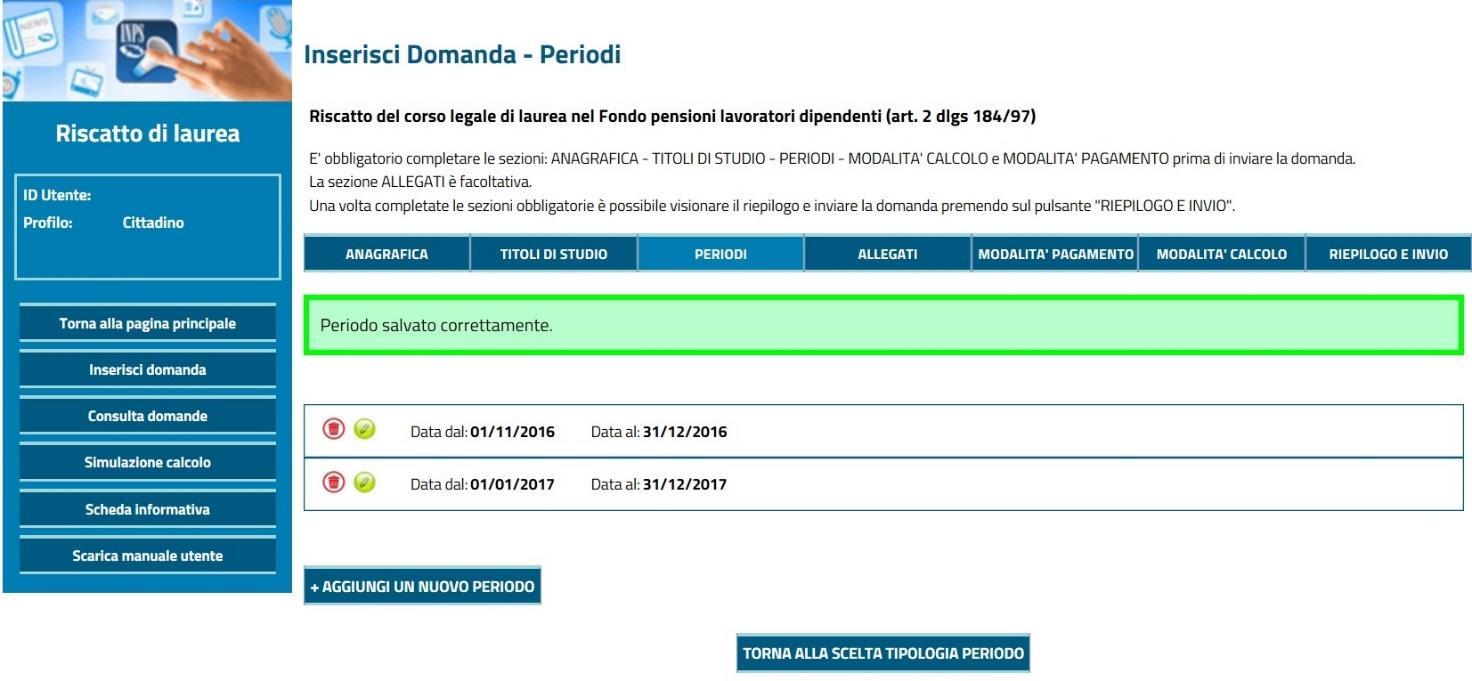Click Aggiungi un nuovo periodo button
This screenshot has width=1472, height=681.
(422, 586)
